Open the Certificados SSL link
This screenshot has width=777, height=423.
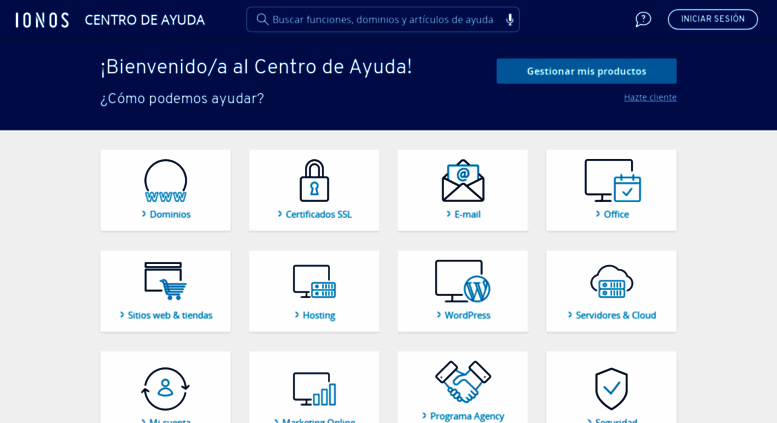(x=314, y=214)
